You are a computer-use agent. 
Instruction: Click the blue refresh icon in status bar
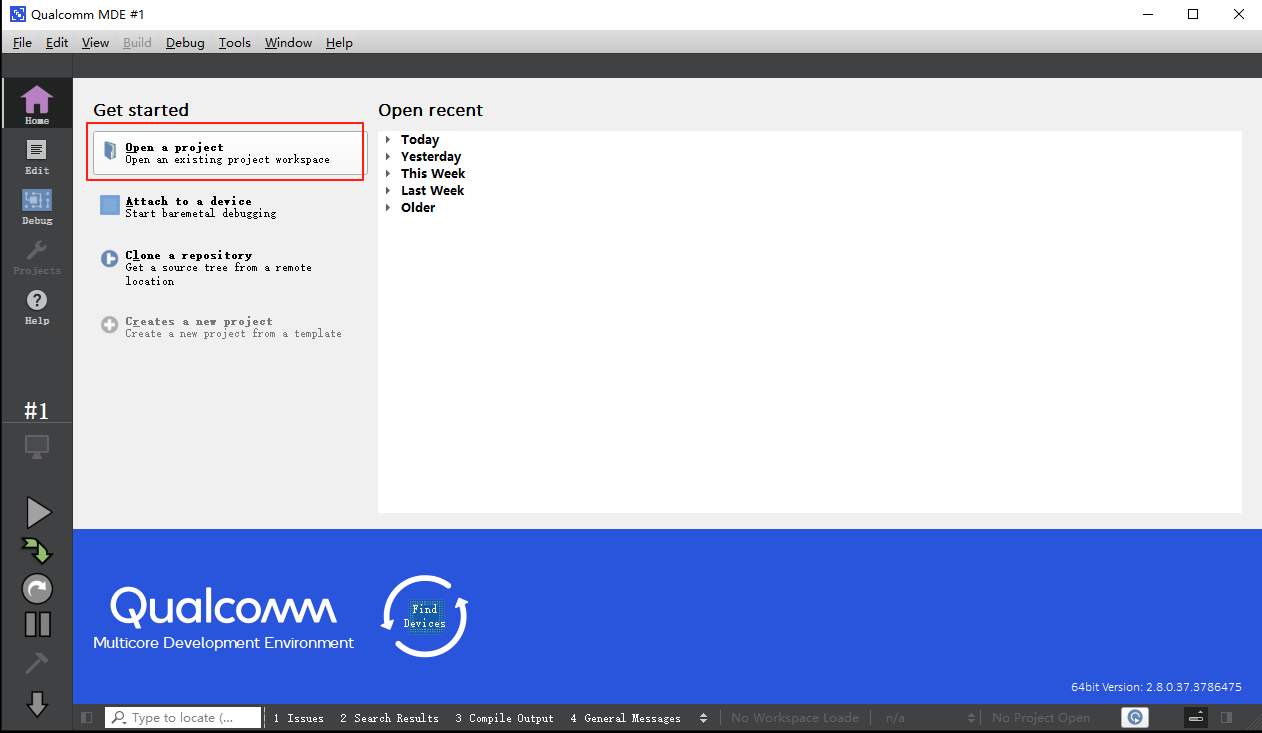[1135, 717]
